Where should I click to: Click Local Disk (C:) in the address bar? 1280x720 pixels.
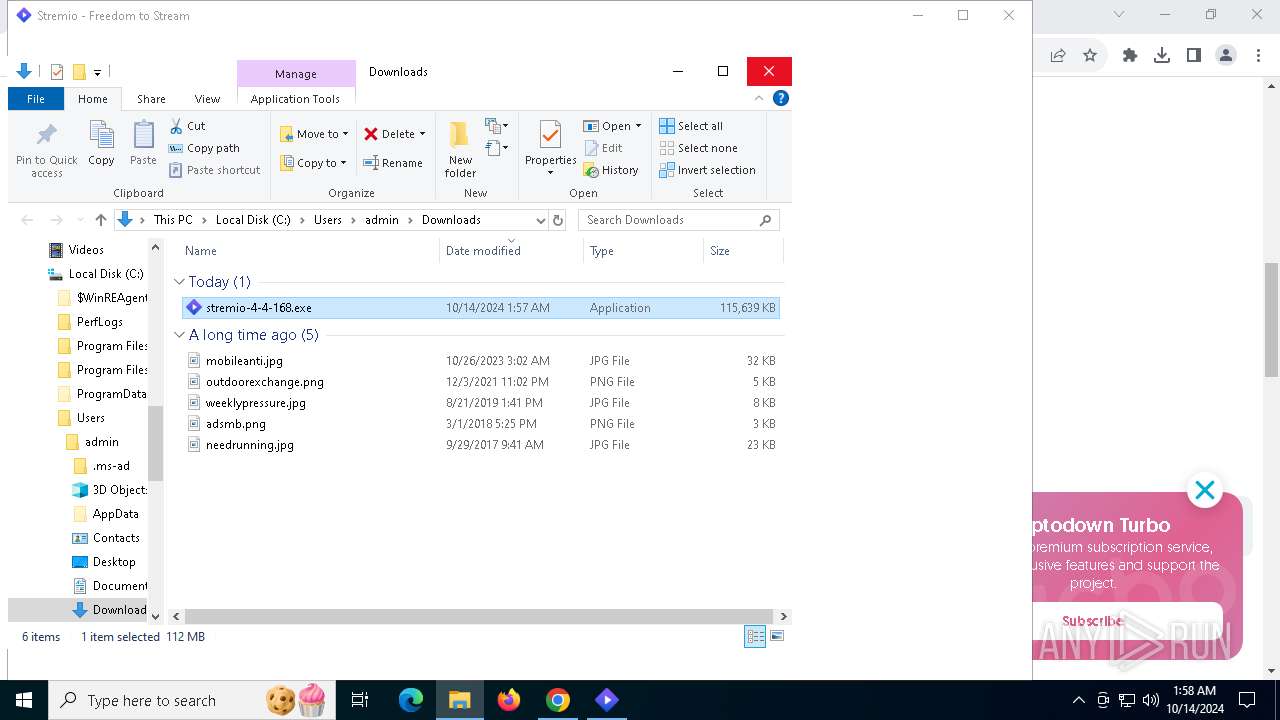pyautogui.click(x=253, y=220)
